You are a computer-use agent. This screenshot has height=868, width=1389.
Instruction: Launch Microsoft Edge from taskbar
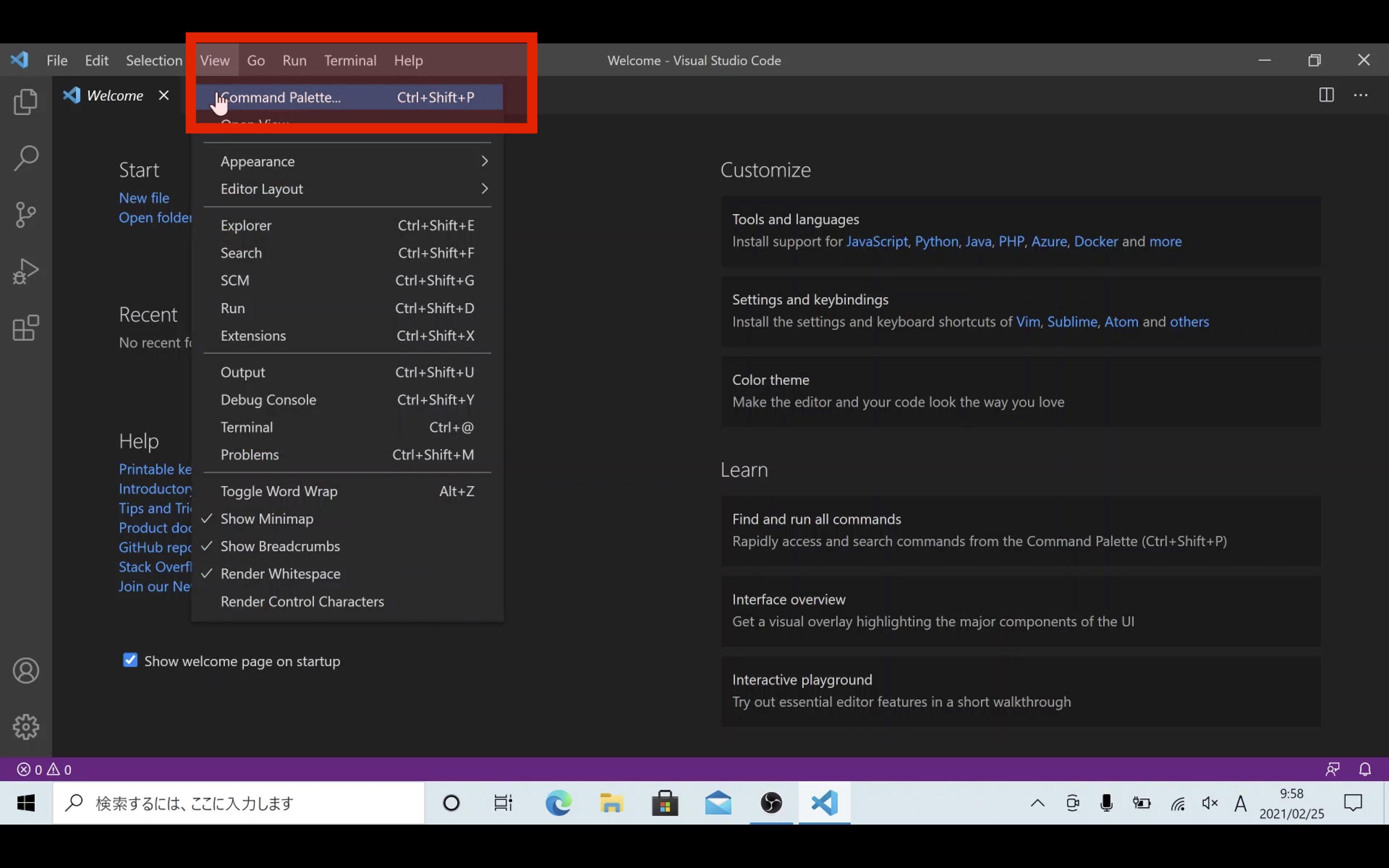(x=558, y=802)
